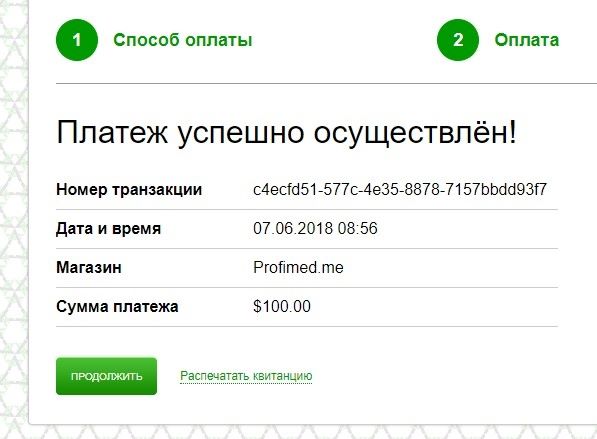
Task: Click the Платеж успешно осуществлён heading
Action: coord(286,132)
